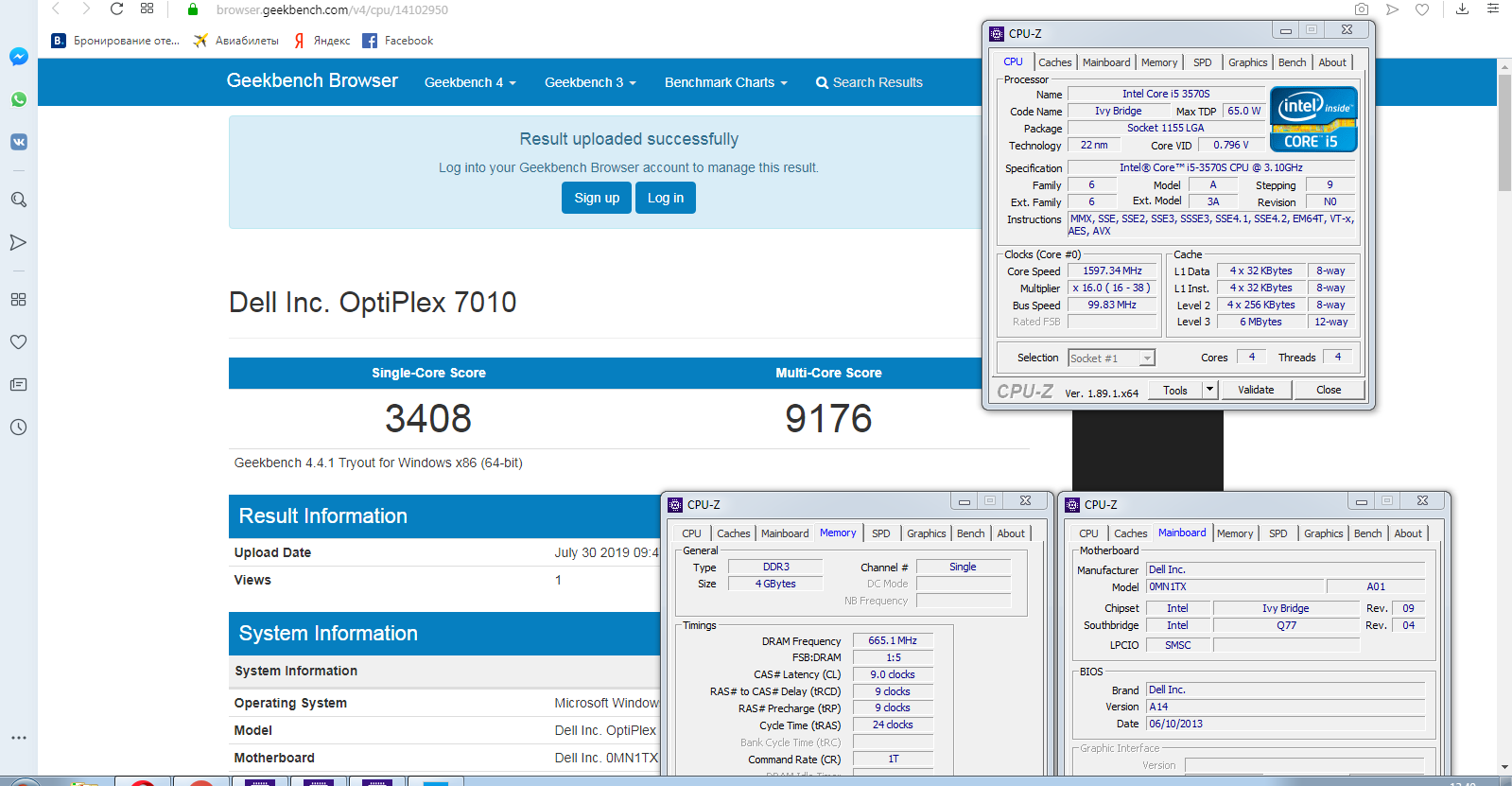Click the Log in button
1512x786 pixels.
[666, 198]
